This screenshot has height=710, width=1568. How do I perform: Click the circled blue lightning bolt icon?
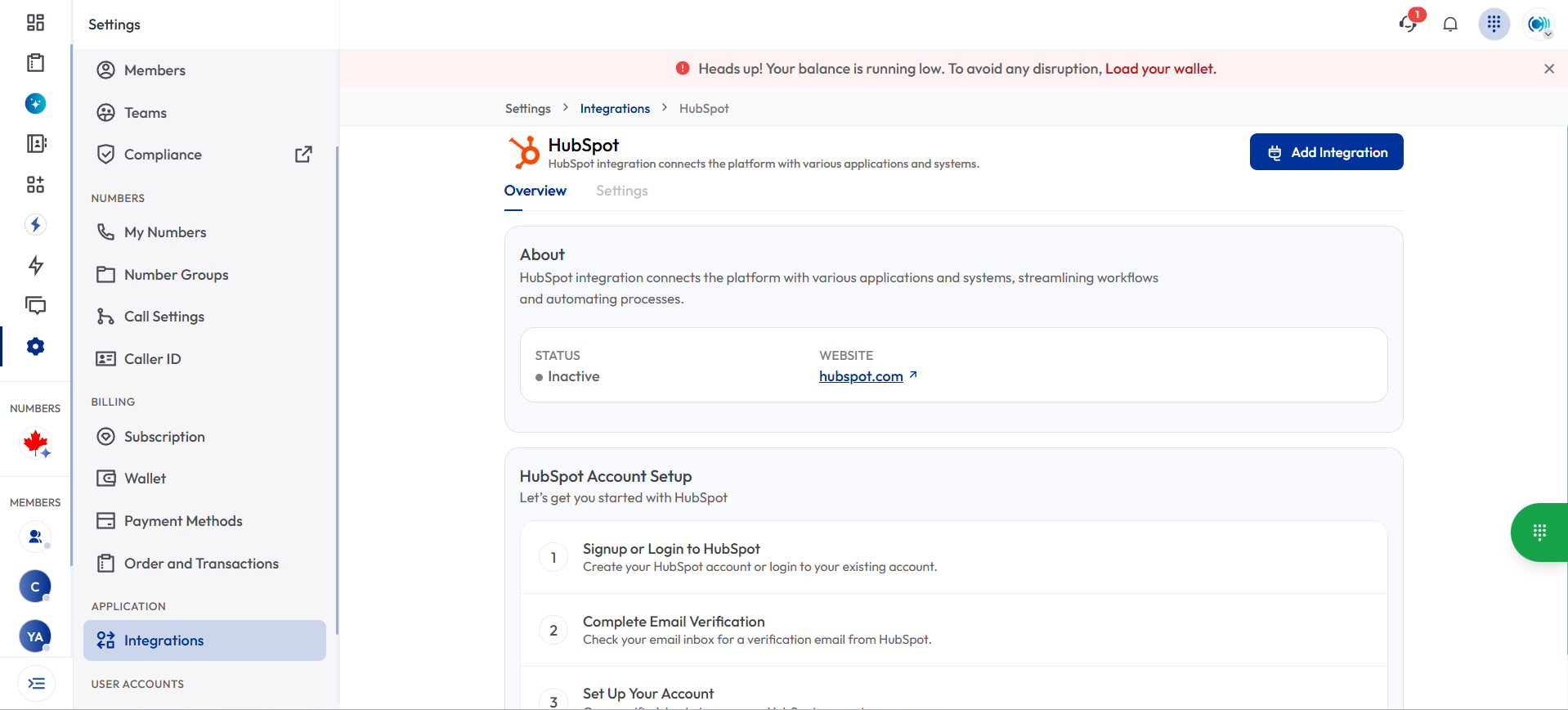[35, 224]
